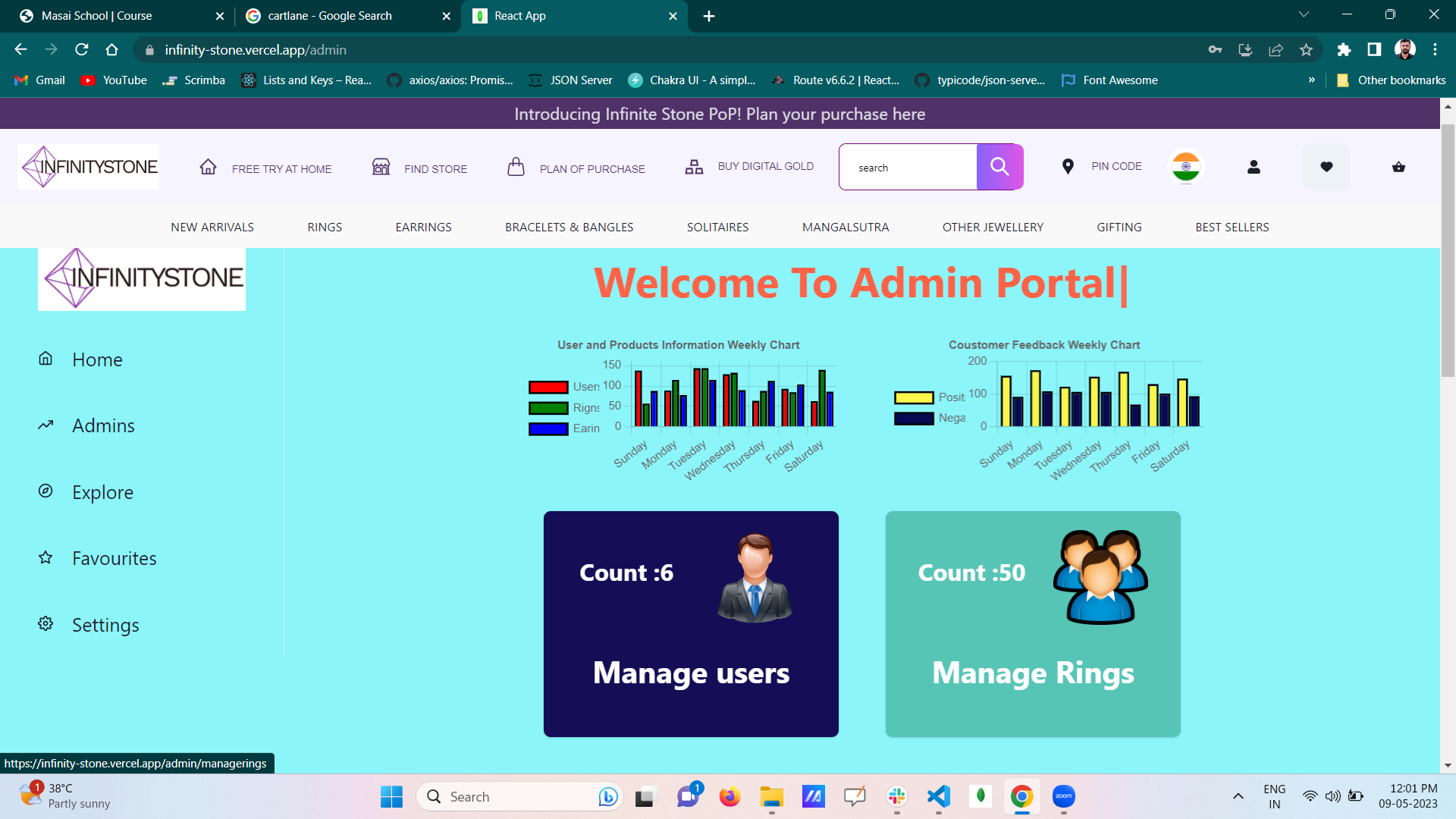Show hidden system tray icons
1456x819 pixels.
click(1238, 796)
